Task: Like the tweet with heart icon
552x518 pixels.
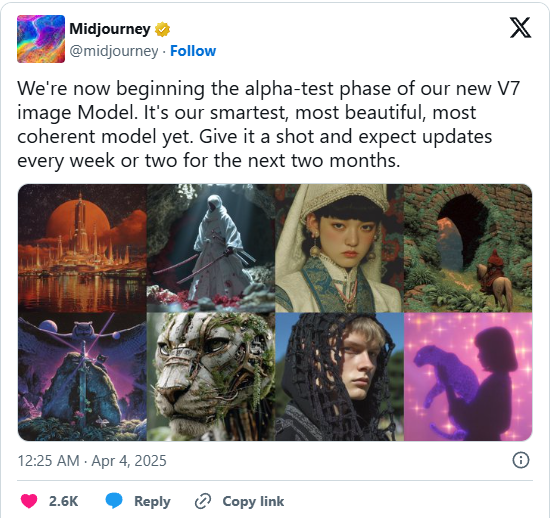Action: pos(29,501)
